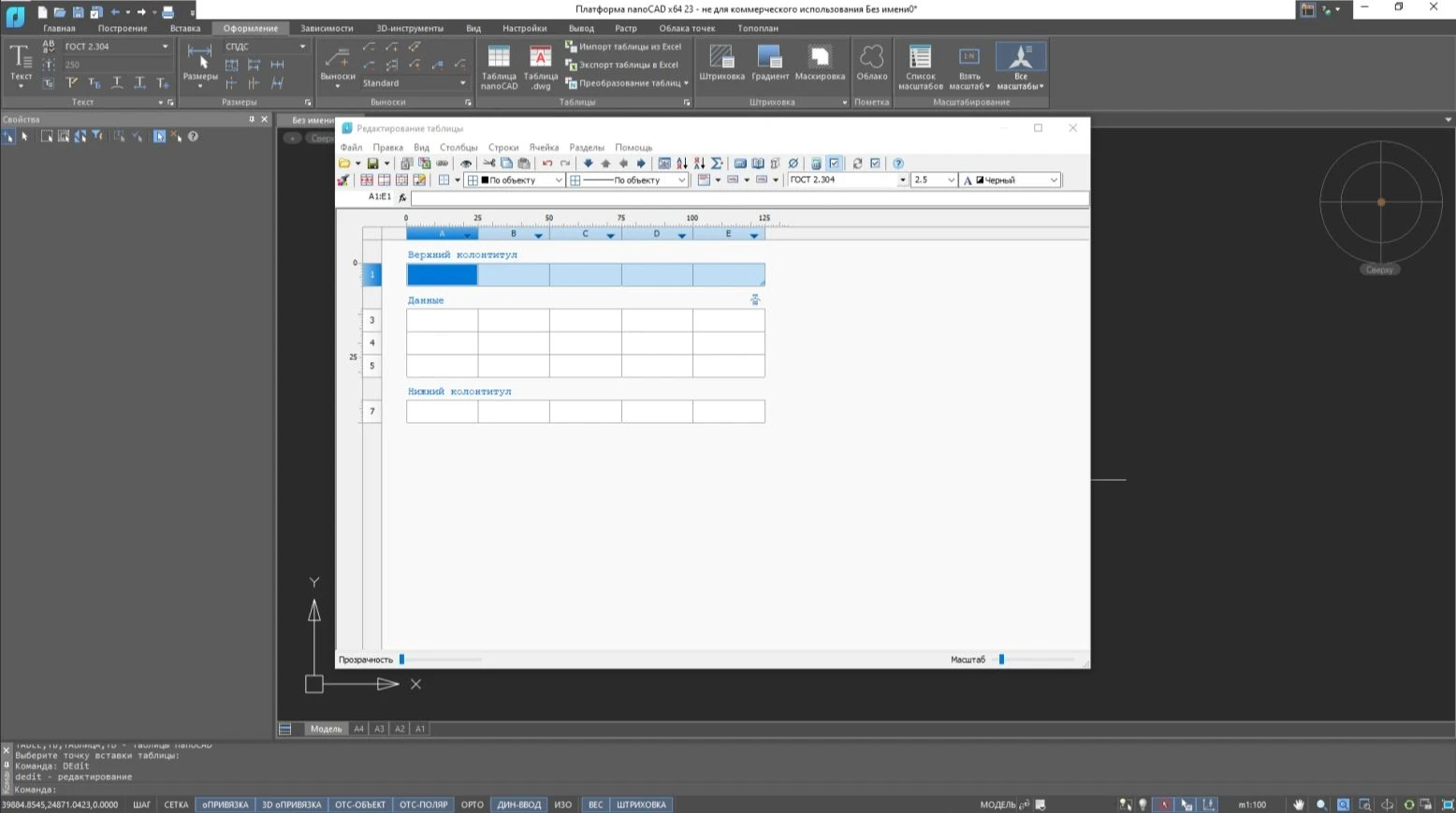This screenshot has height=813, width=1456.
Task: Click the formula input field
Action: tap(749, 198)
